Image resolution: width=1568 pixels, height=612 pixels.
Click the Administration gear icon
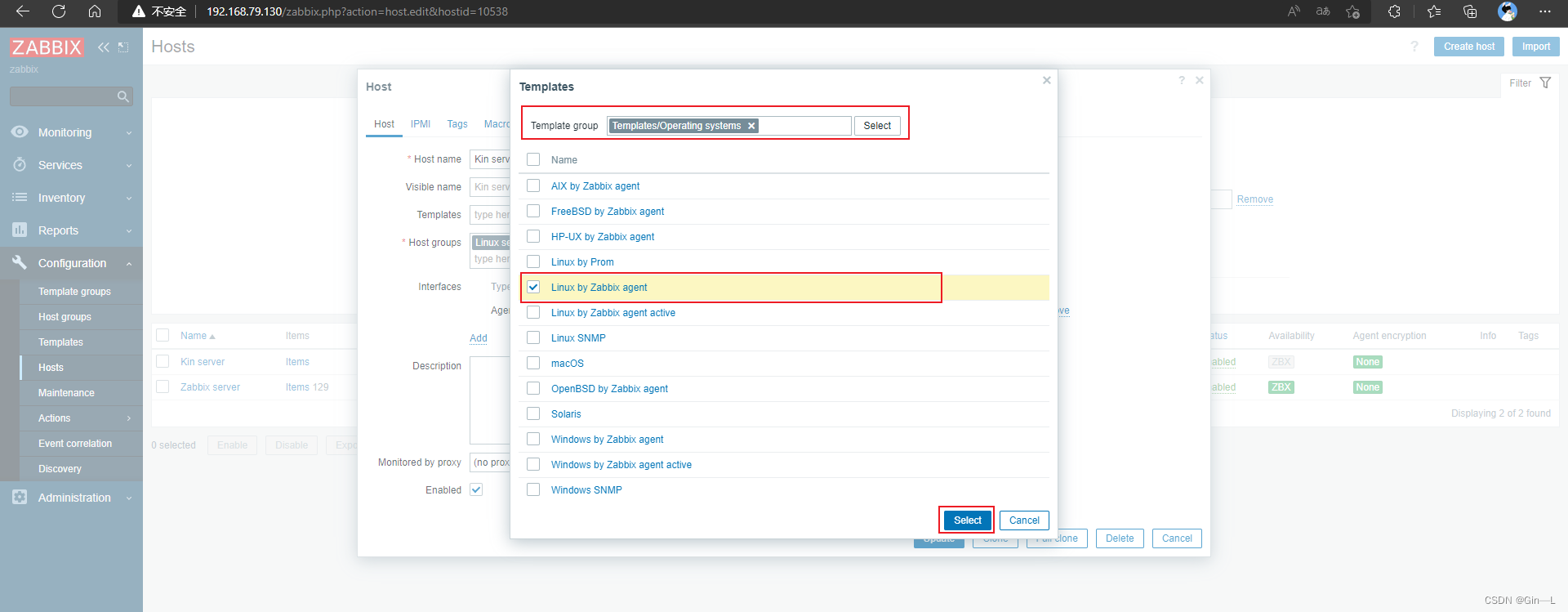pyautogui.click(x=20, y=497)
